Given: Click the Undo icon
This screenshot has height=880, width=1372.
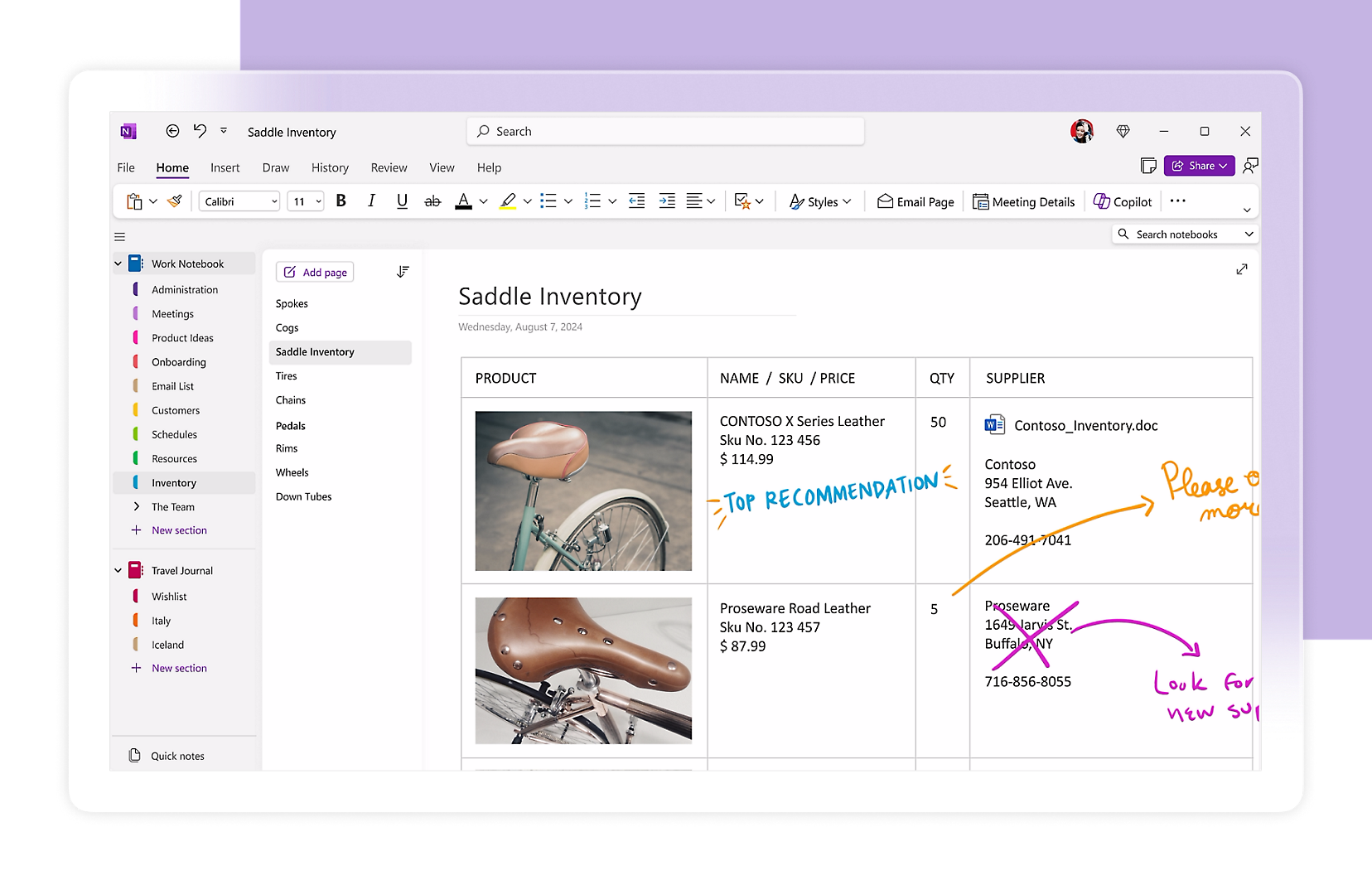Looking at the screenshot, I should tap(200, 131).
